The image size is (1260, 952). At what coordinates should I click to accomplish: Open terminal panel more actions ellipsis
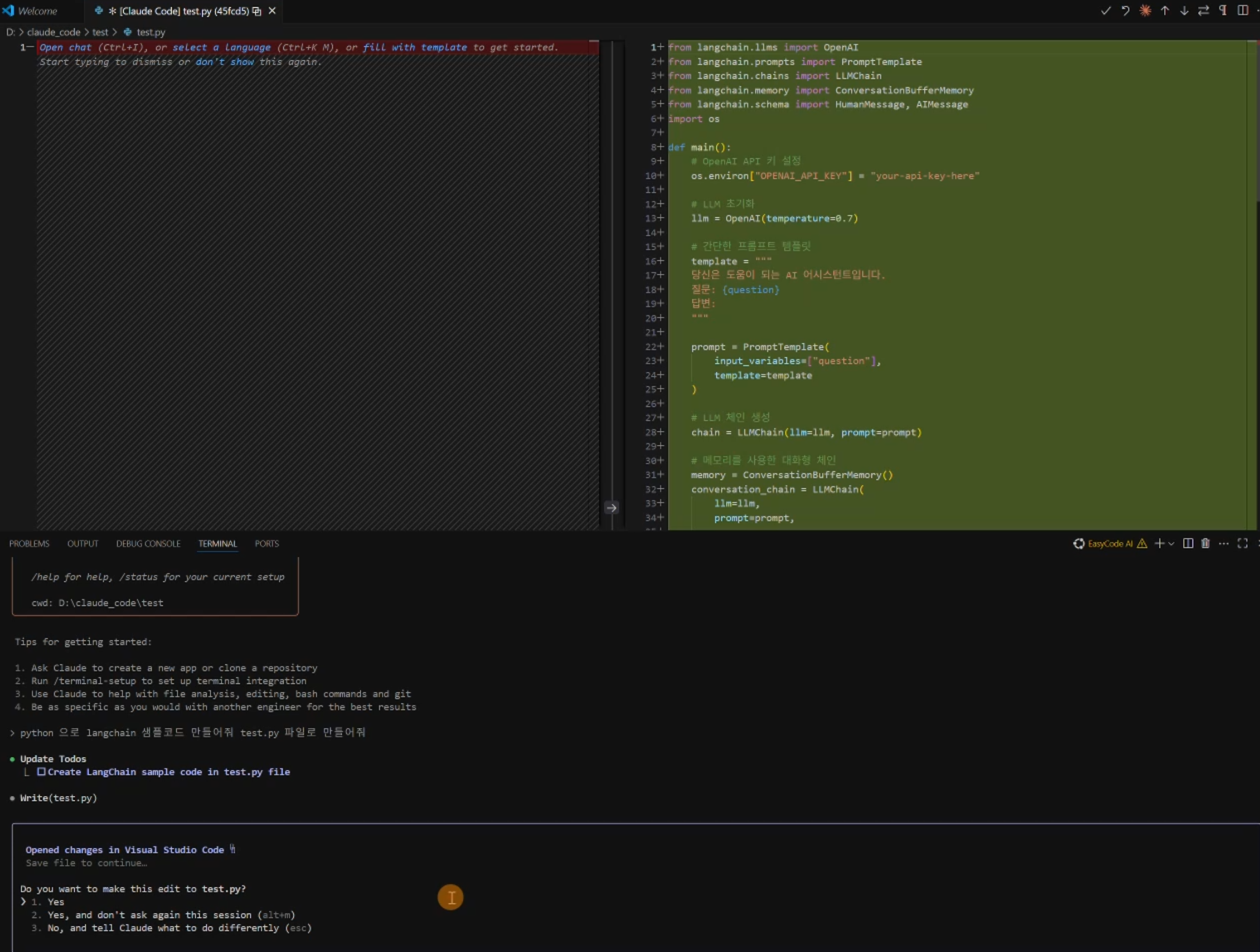[1224, 543]
